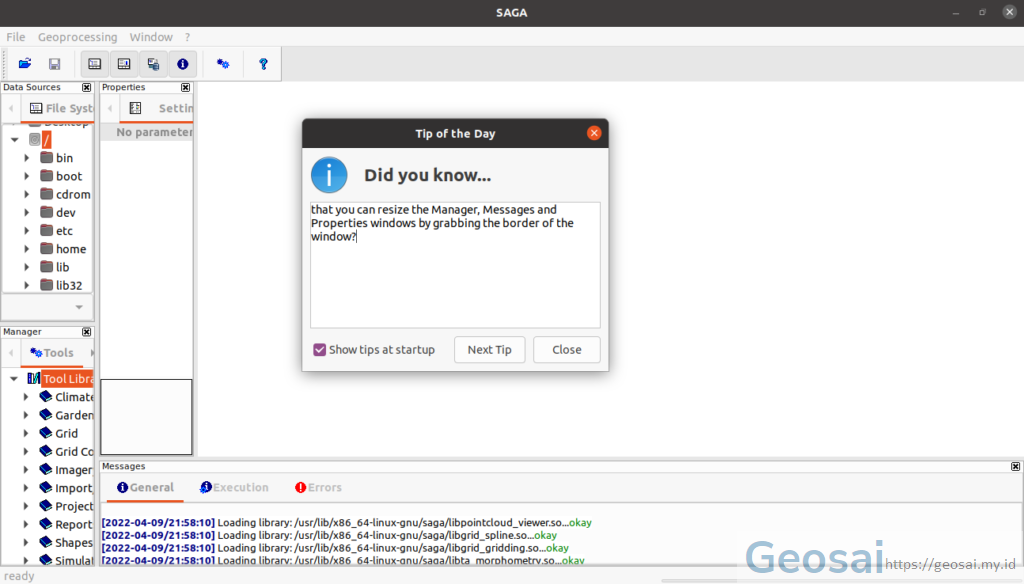1024x584 pixels.
Task: Click the Save toolbar icon
Action: click(x=54, y=63)
